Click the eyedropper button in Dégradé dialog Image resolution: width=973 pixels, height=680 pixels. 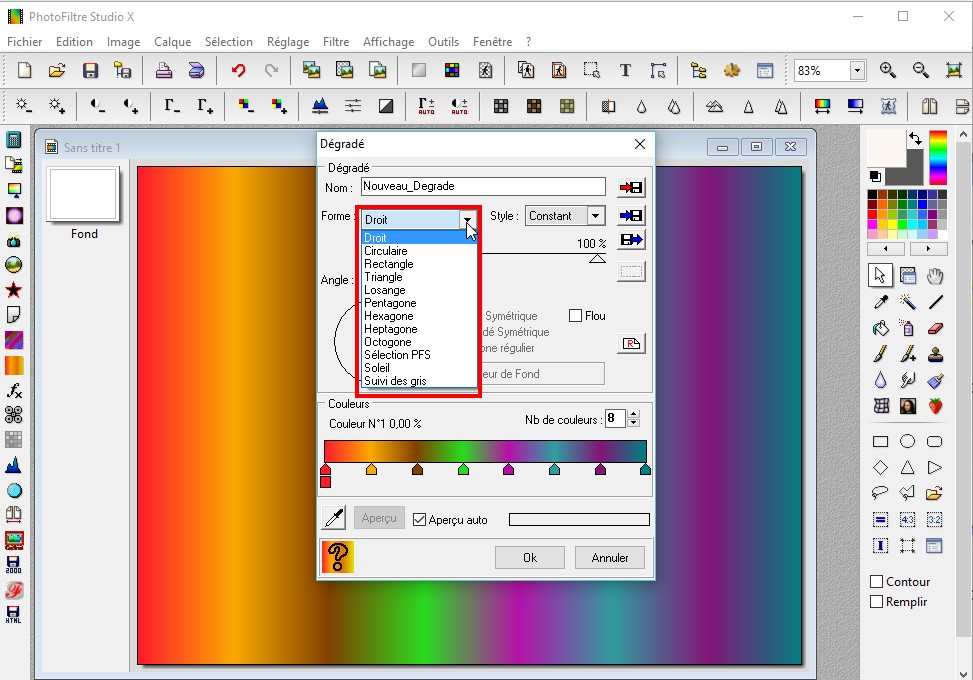pyautogui.click(x=334, y=517)
